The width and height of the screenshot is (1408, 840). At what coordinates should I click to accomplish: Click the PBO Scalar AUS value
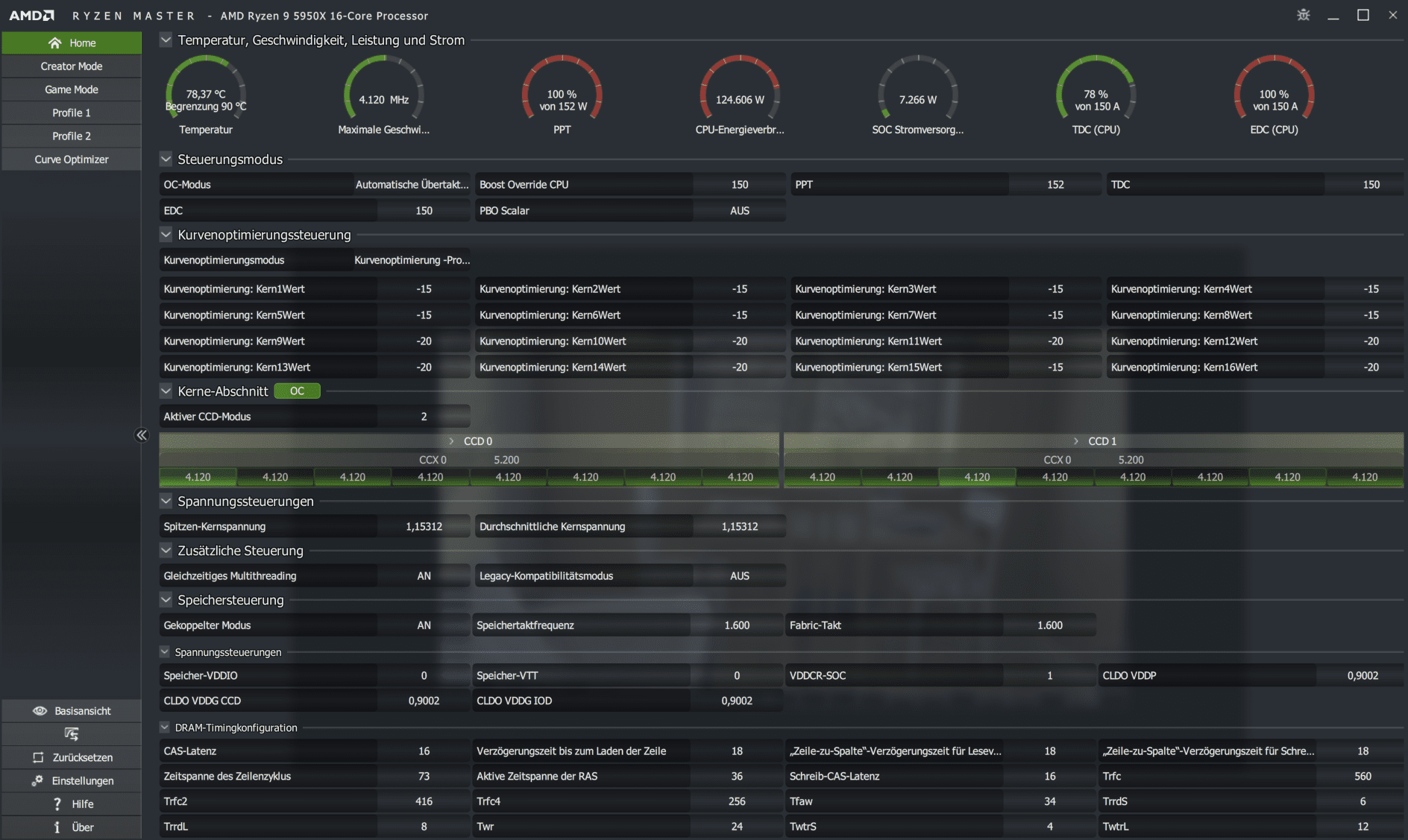point(739,210)
